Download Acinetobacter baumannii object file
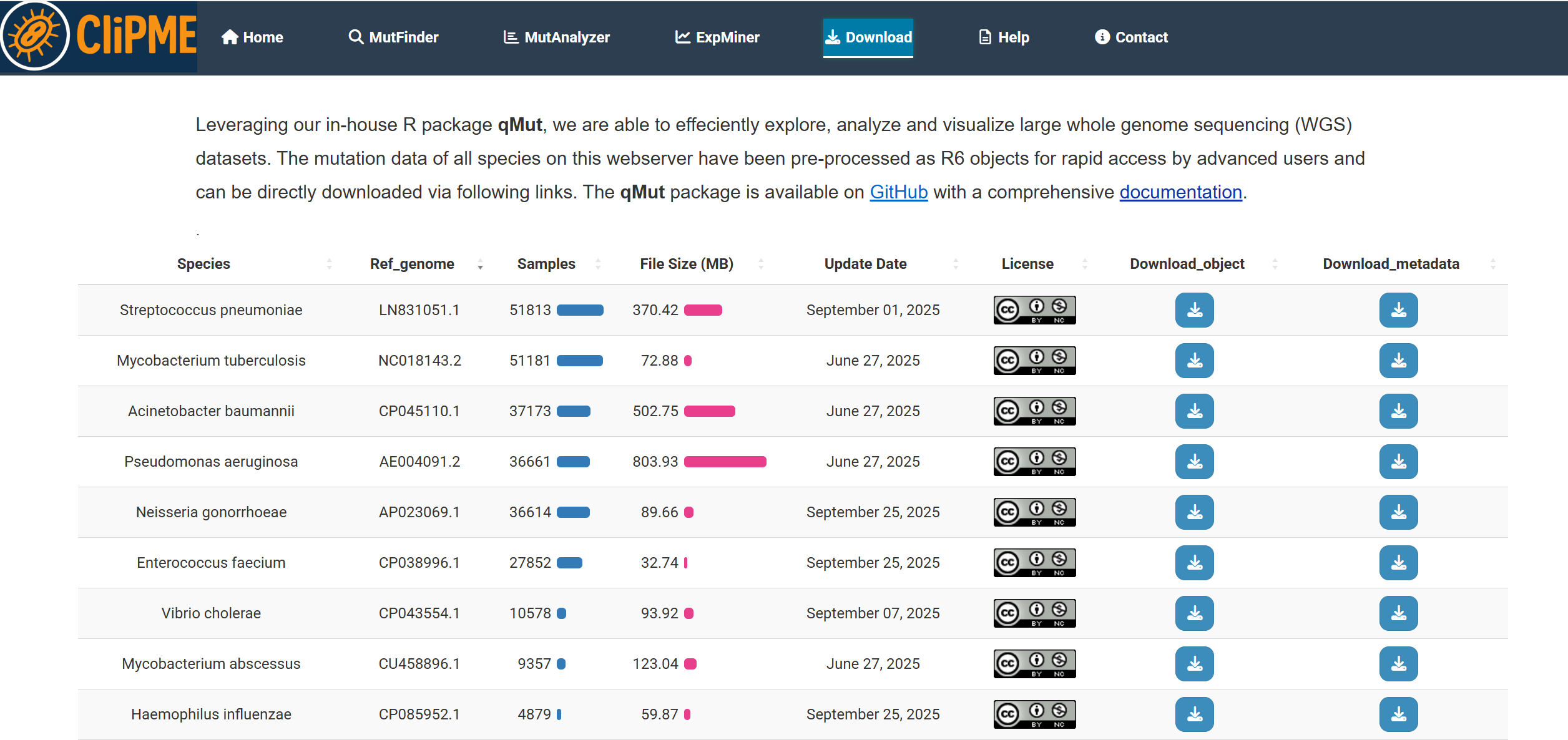1568x740 pixels. pyautogui.click(x=1194, y=411)
